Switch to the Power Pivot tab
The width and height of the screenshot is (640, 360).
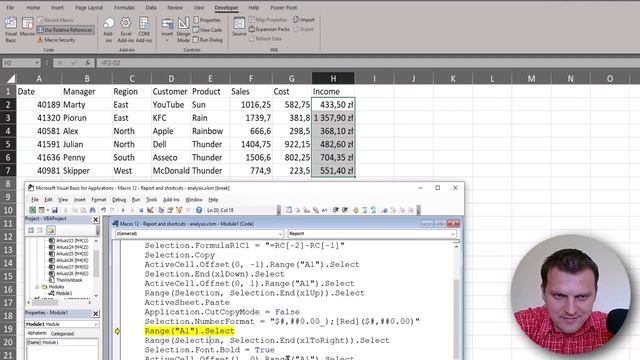pos(284,7)
